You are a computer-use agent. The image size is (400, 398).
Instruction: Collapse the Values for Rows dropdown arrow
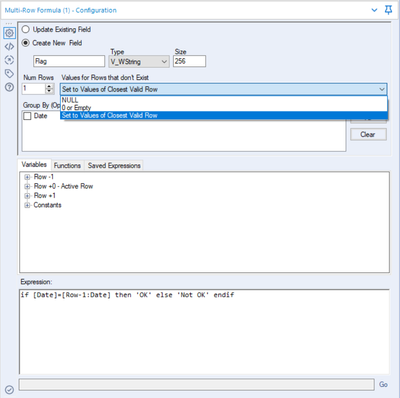tap(382, 89)
